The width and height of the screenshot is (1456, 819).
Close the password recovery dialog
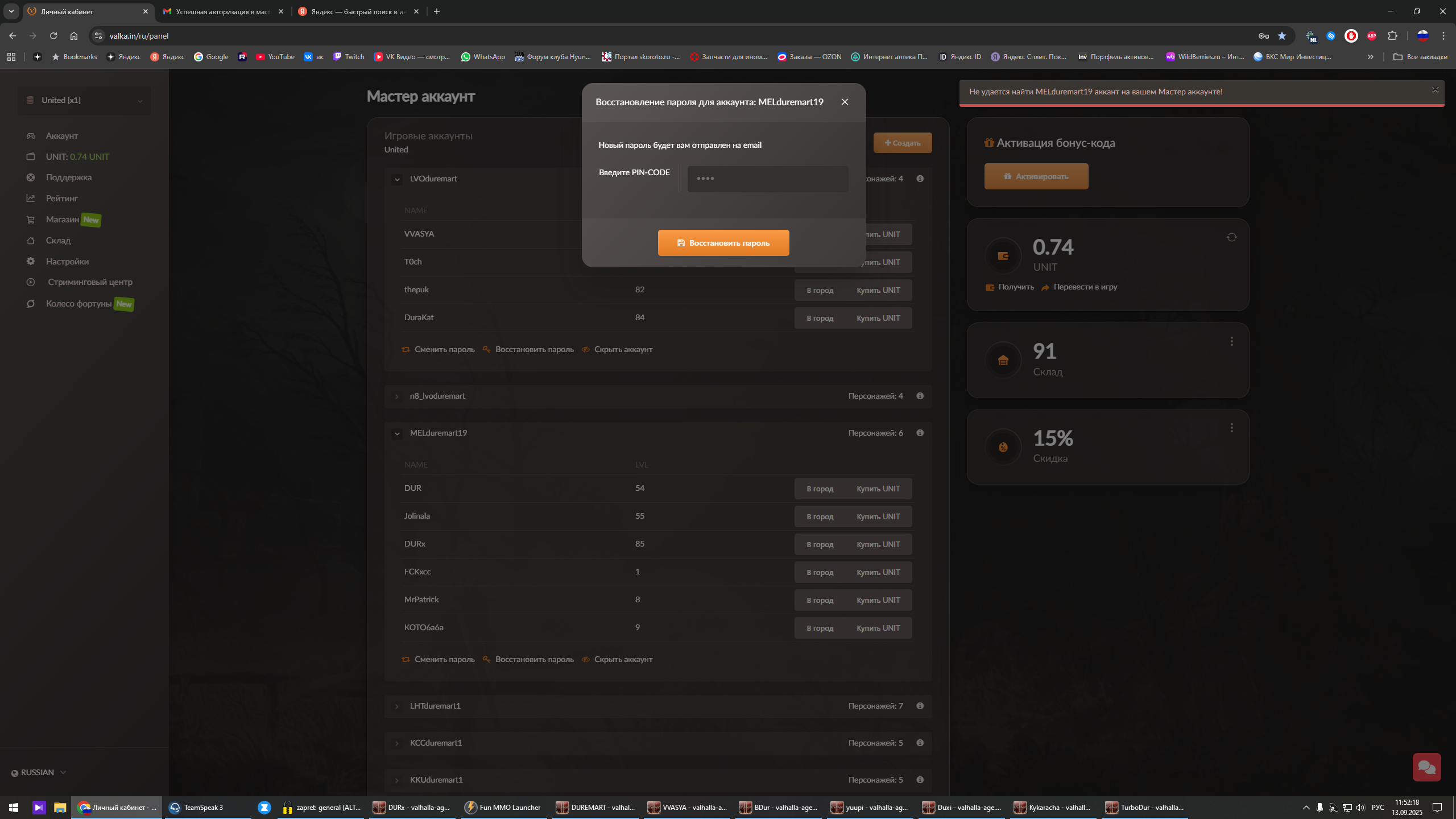[845, 102]
